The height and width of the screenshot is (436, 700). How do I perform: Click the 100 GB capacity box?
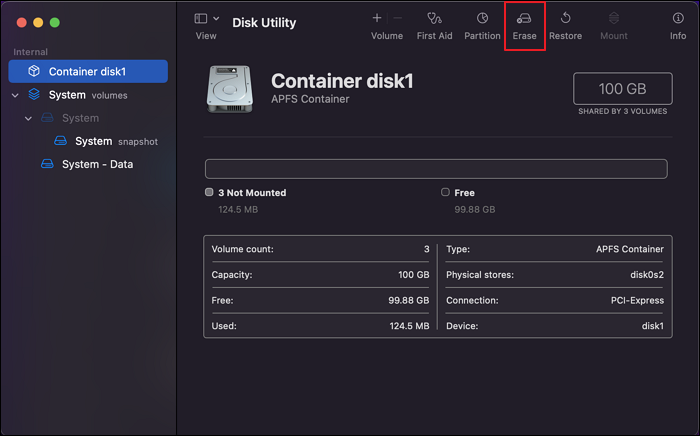(x=622, y=88)
